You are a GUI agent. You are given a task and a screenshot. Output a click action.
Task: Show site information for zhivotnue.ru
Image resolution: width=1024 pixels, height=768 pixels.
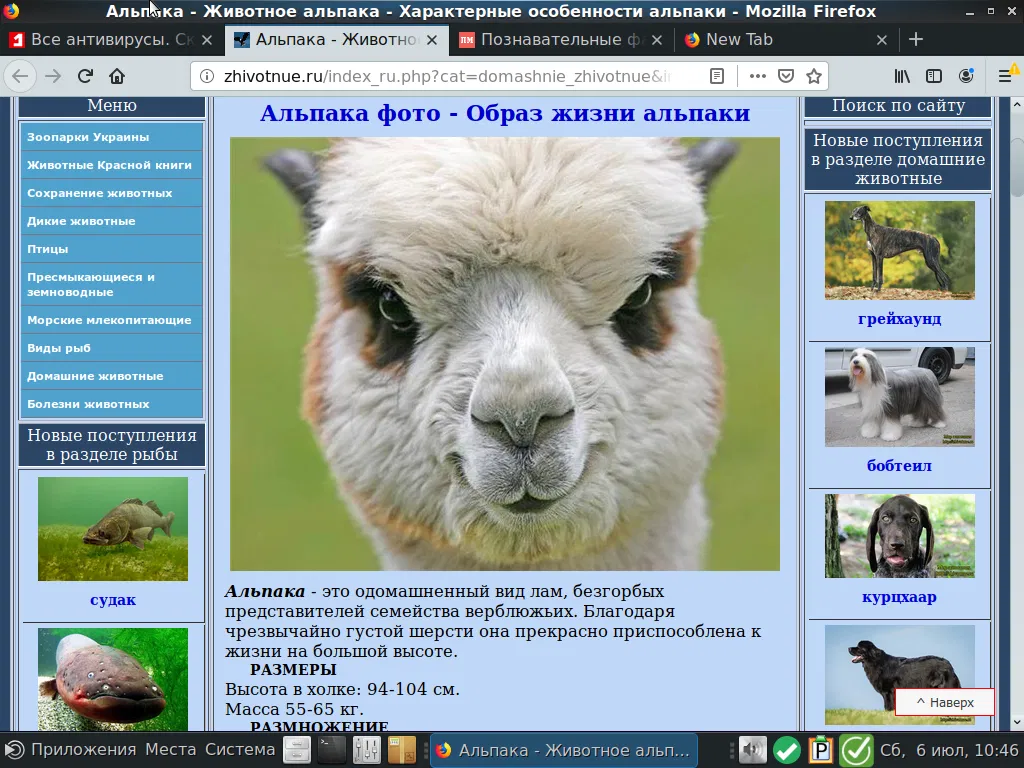pos(206,76)
